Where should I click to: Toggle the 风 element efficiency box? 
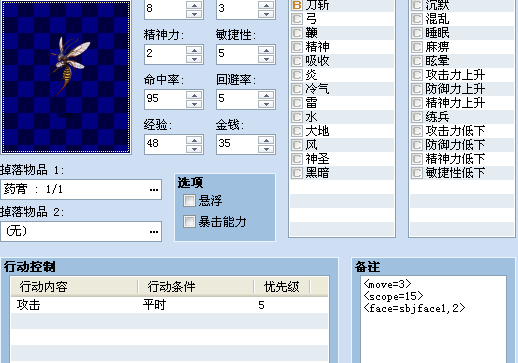point(297,145)
